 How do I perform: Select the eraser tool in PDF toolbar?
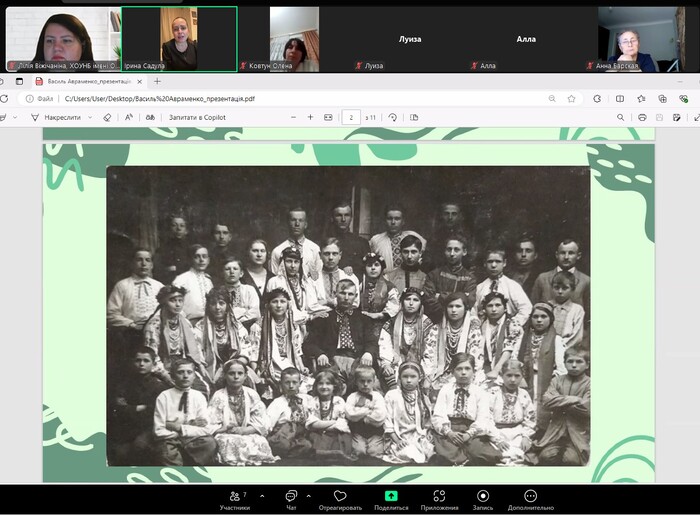107,117
